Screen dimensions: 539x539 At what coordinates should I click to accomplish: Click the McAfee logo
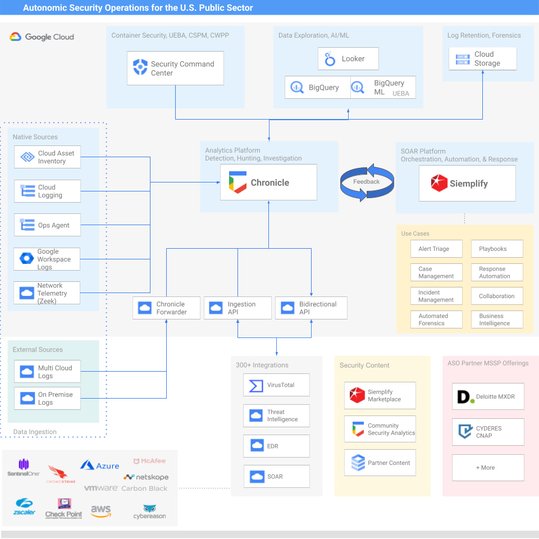coord(149,461)
